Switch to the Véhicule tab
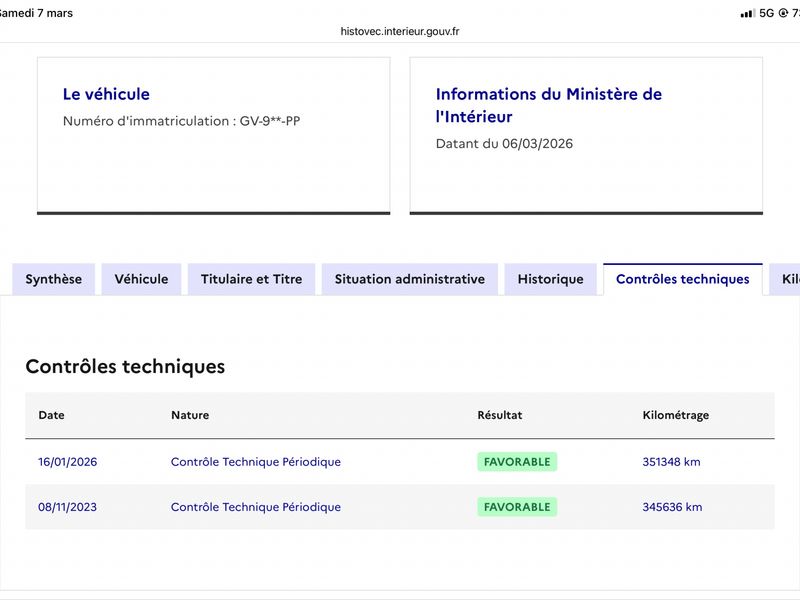Viewport: 800px width, 600px height. click(x=141, y=279)
